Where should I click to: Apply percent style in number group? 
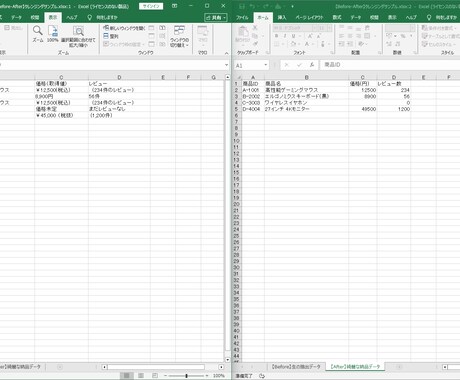point(403,36)
